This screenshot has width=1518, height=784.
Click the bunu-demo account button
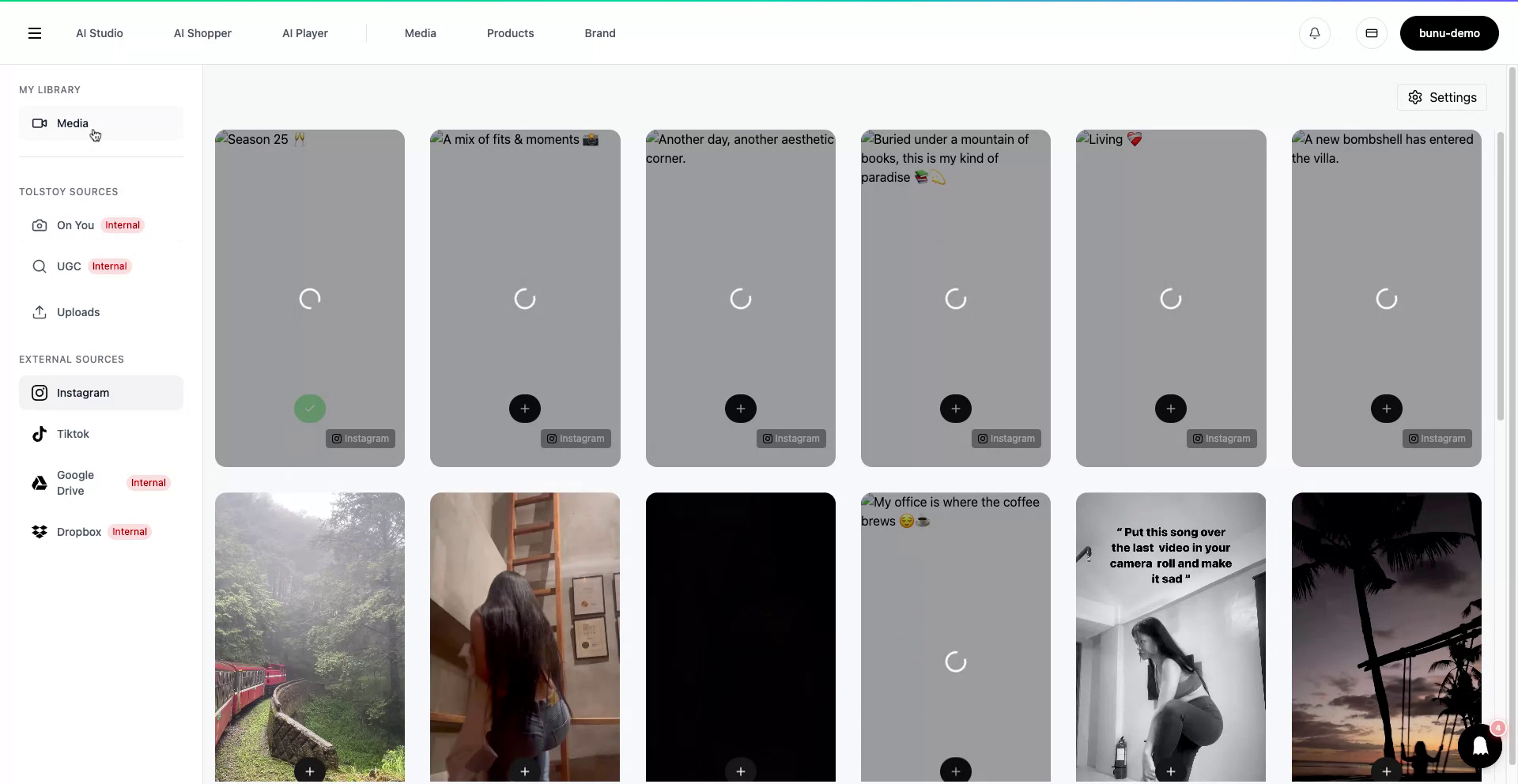[x=1449, y=33]
